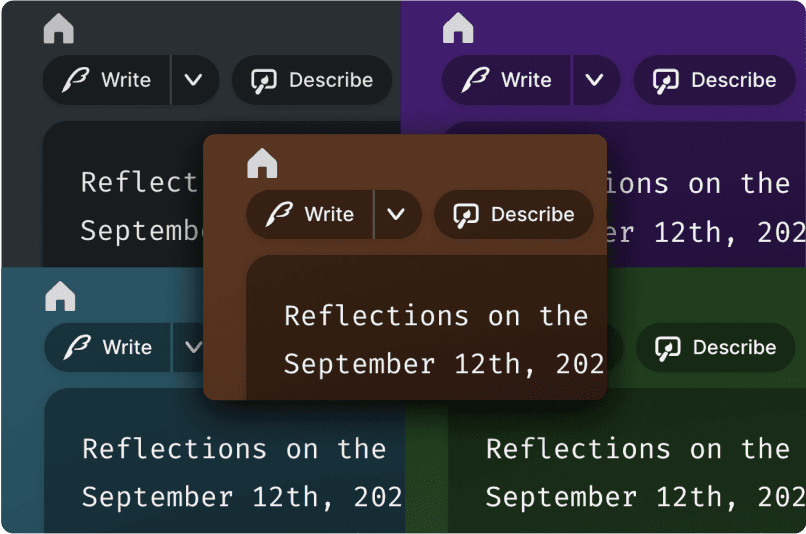The image size is (806, 534).
Task: Go home from the brown center panel
Action: 262,163
